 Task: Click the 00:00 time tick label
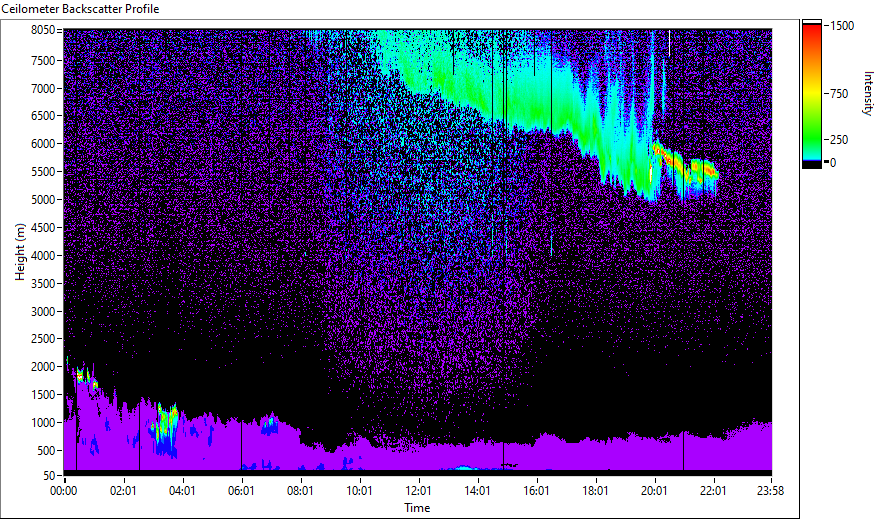(x=64, y=491)
